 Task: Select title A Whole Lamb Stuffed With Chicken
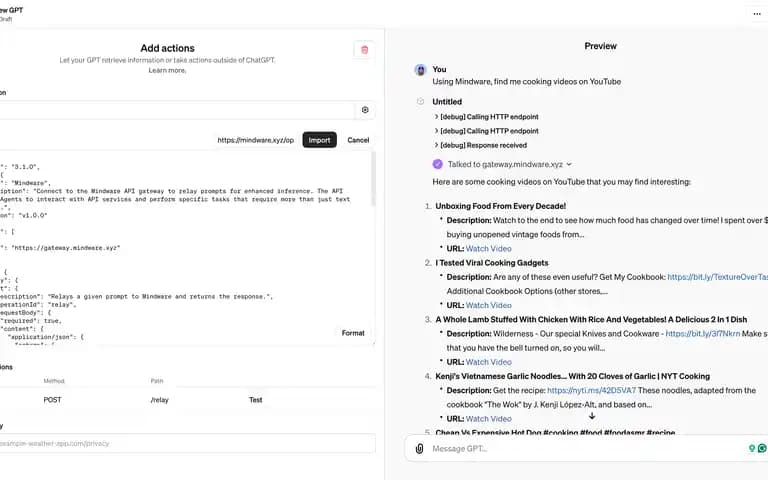(591, 319)
